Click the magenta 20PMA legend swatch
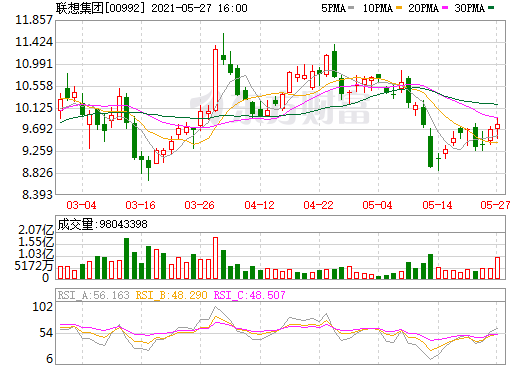This screenshot has width=520, height=365. (445, 8)
